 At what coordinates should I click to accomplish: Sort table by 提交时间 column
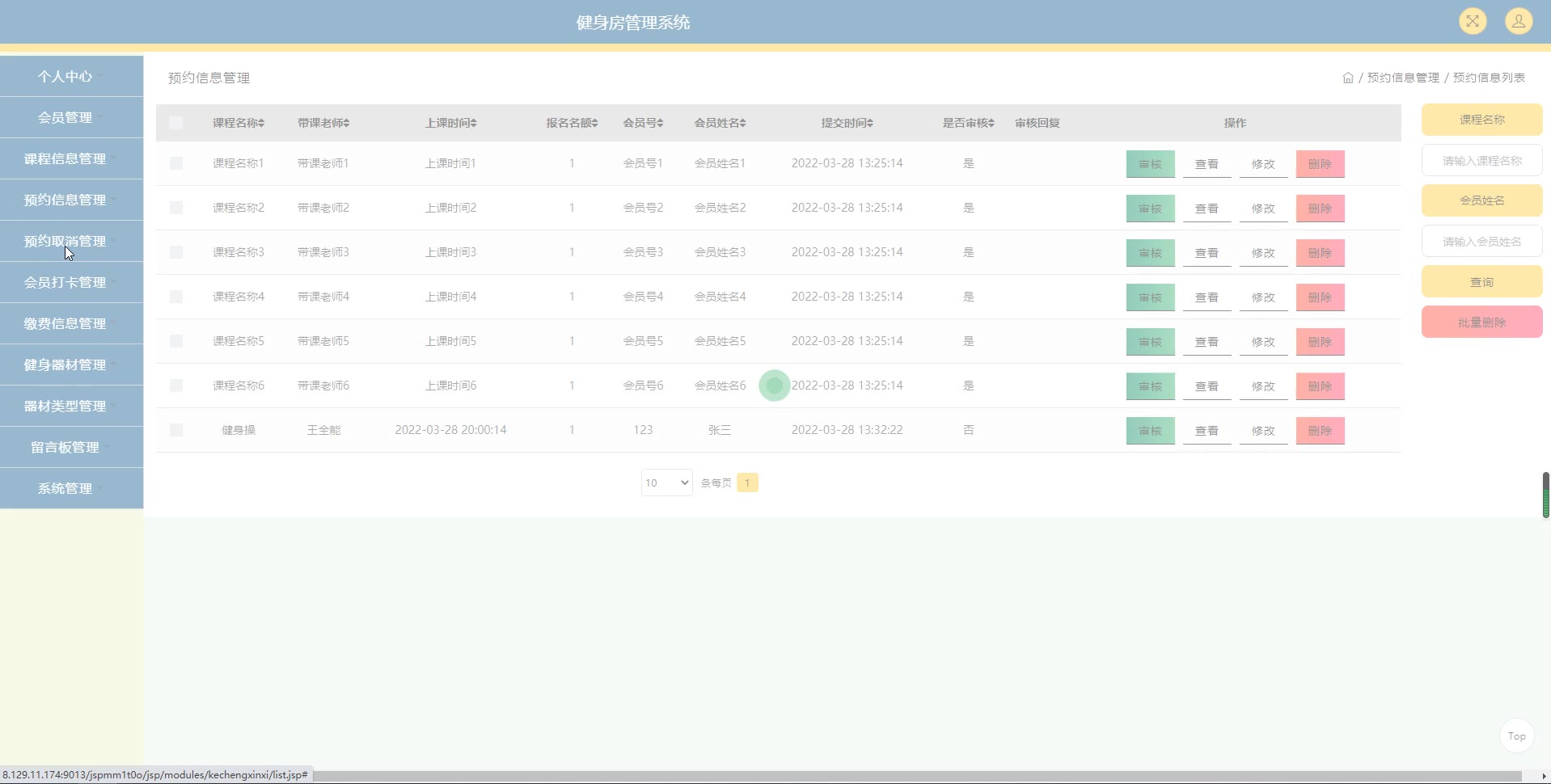click(847, 123)
